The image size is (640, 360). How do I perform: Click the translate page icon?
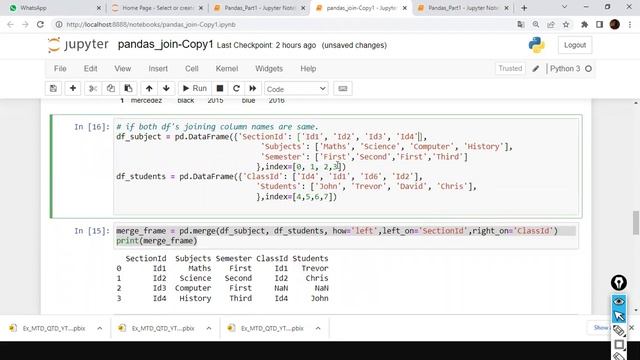(x=520, y=24)
